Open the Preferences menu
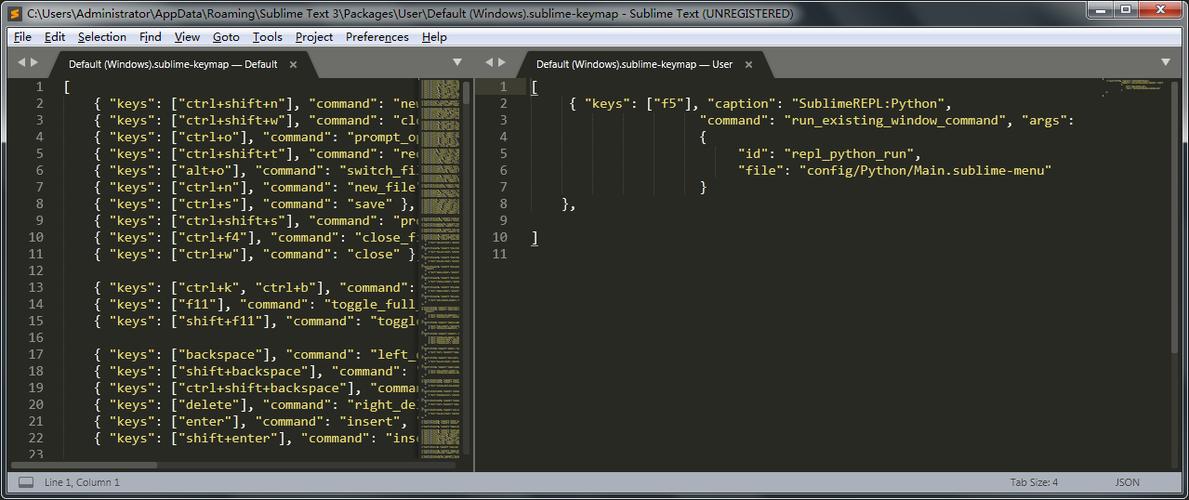The width and height of the screenshot is (1189, 500). tap(377, 36)
